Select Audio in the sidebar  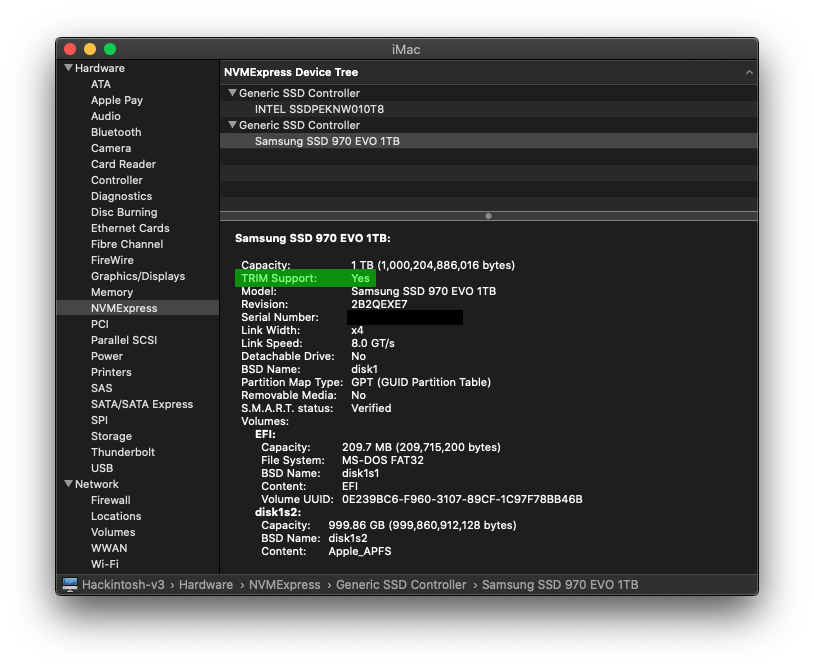(x=105, y=116)
